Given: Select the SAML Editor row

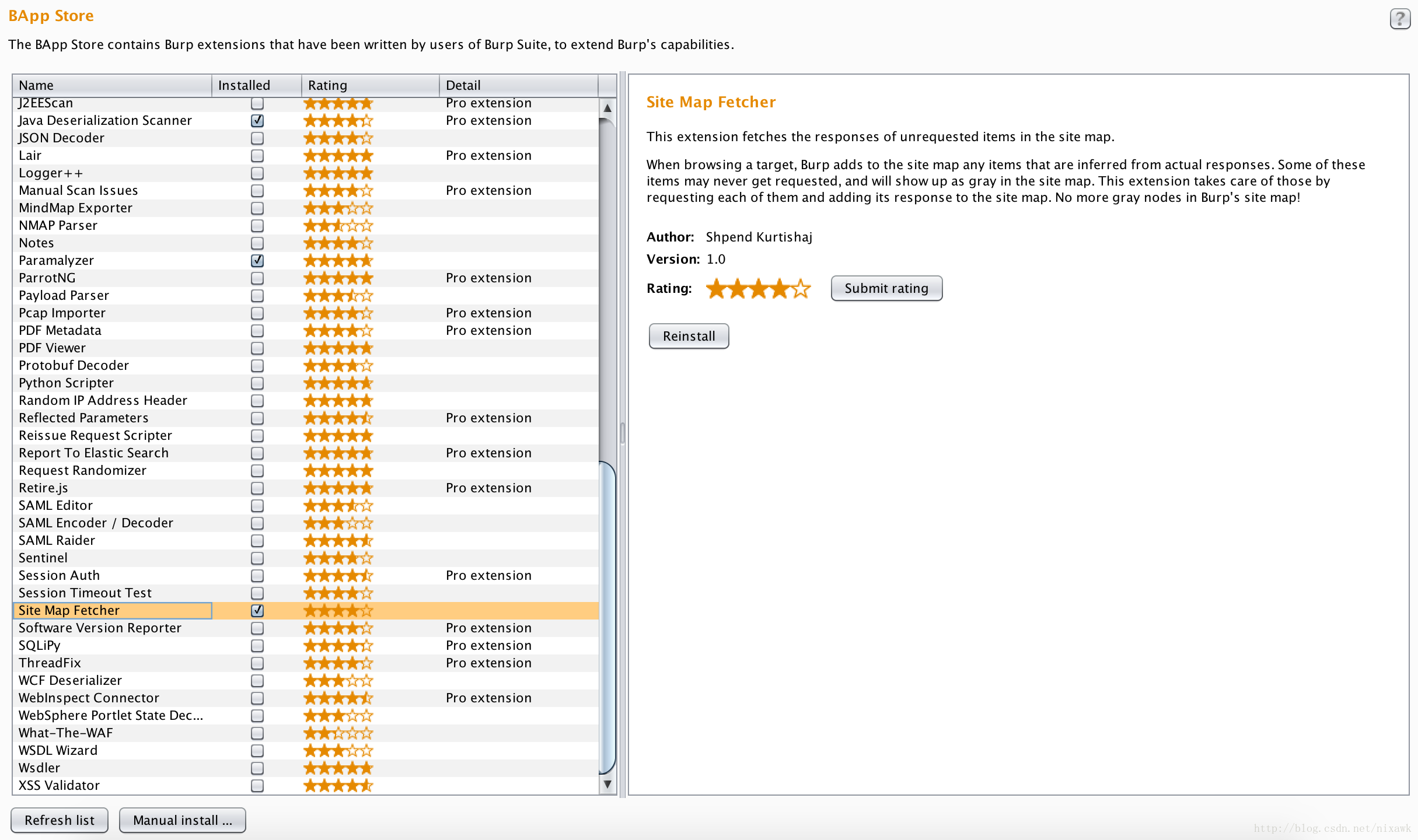Looking at the screenshot, I should tap(306, 506).
